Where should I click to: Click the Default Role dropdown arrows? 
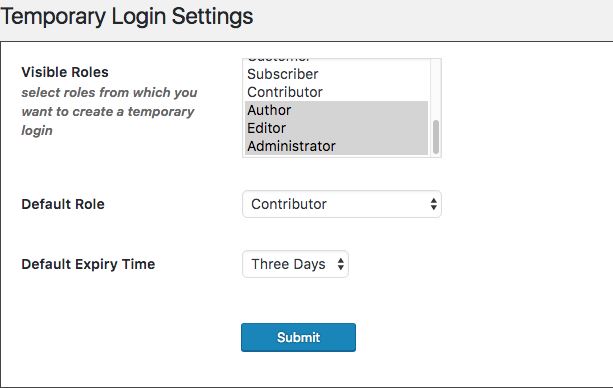434,204
